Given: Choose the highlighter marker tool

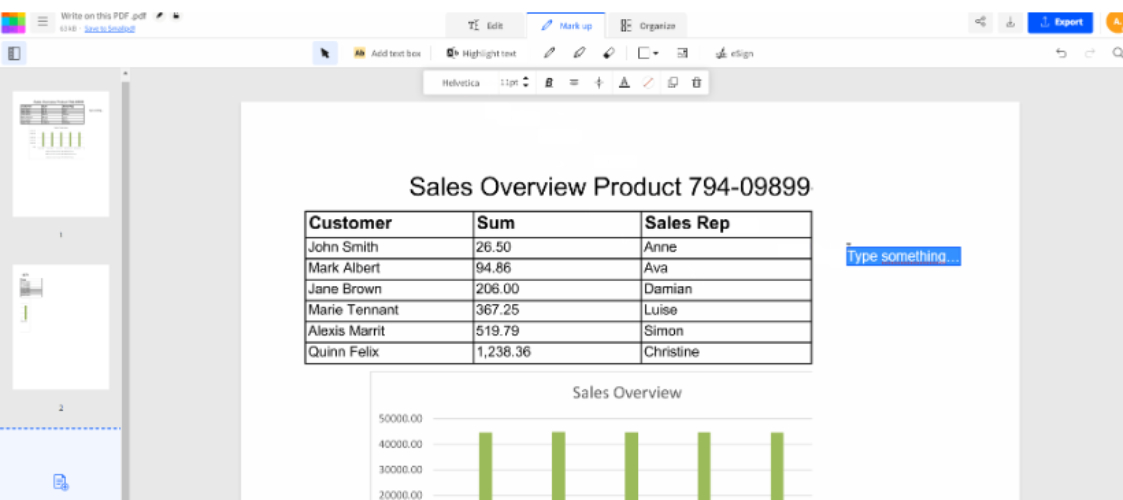Looking at the screenshot, I should point(578,53).
